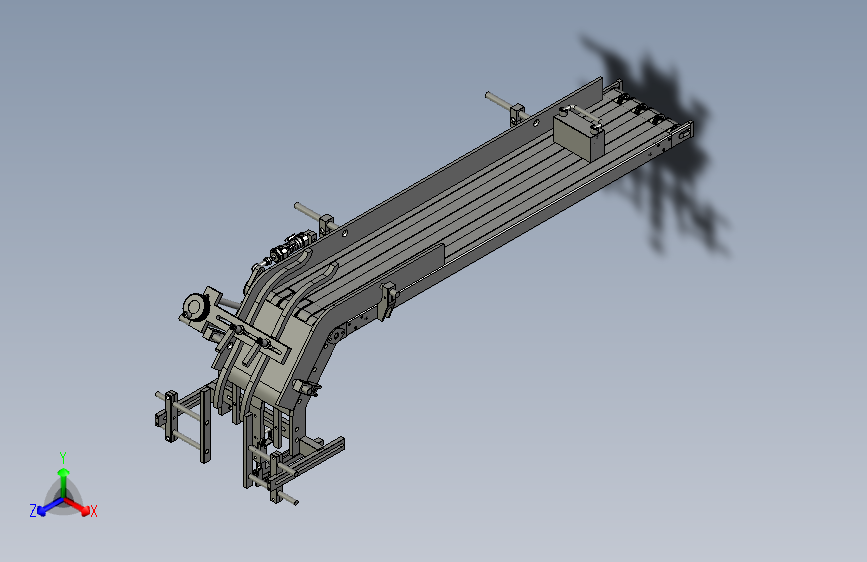Select the box sitting on the conveyor
Screen dimensions: 867x562
click(578, 134)
